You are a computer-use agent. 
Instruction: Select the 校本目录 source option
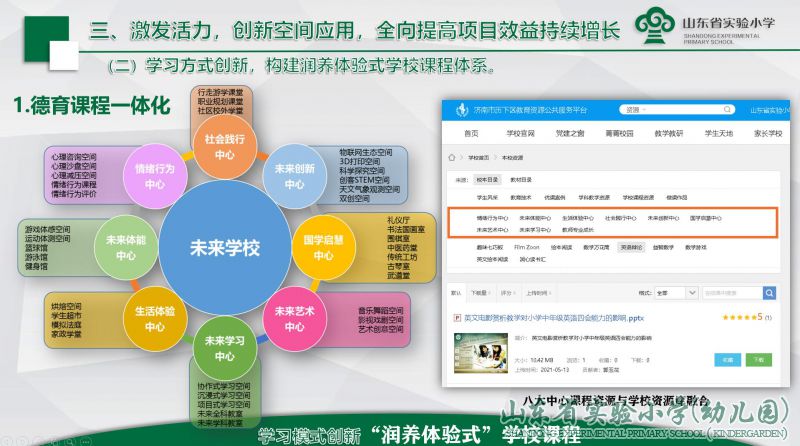(x=487, y=180)
